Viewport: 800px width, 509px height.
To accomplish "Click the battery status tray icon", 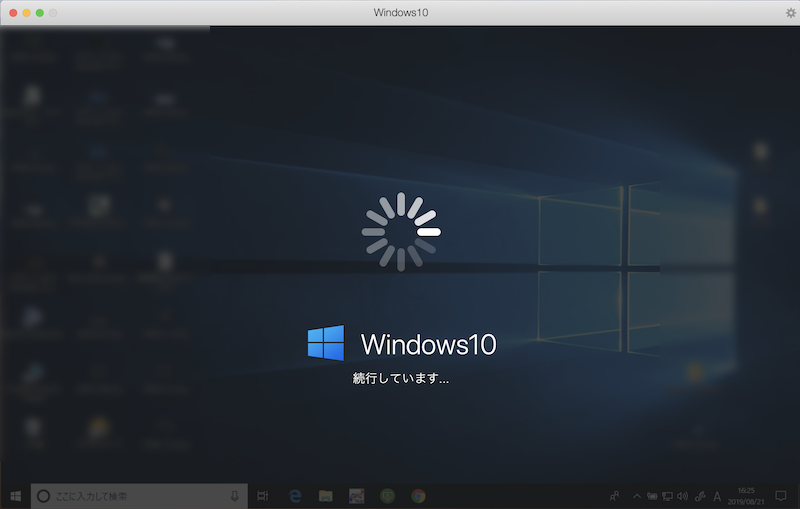I will click(652, 496).
